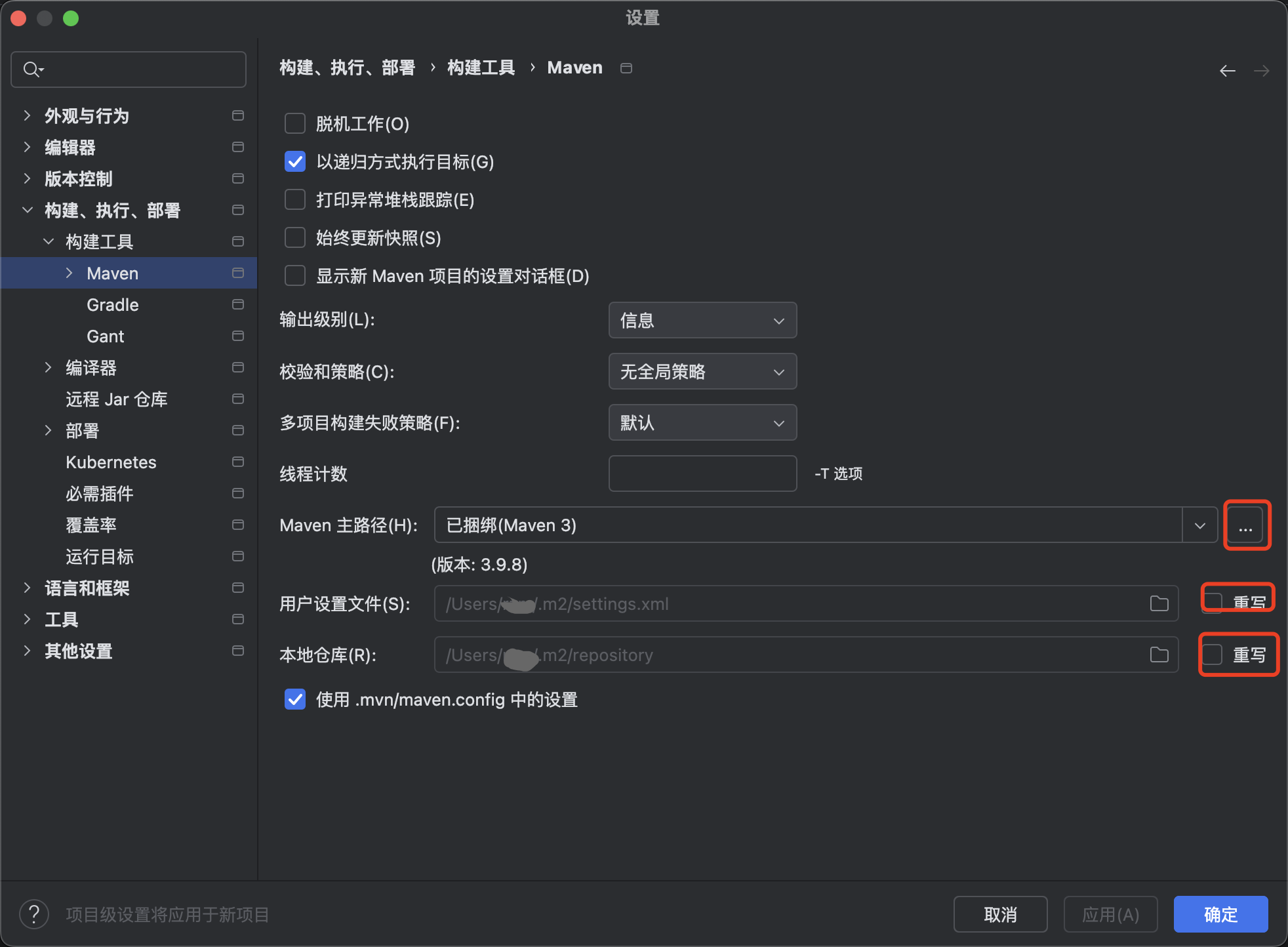Click project icon beside 覆盖率 row
This screenshot has width=1288, height=947.
pyautogui.click(x=238, y=525)
